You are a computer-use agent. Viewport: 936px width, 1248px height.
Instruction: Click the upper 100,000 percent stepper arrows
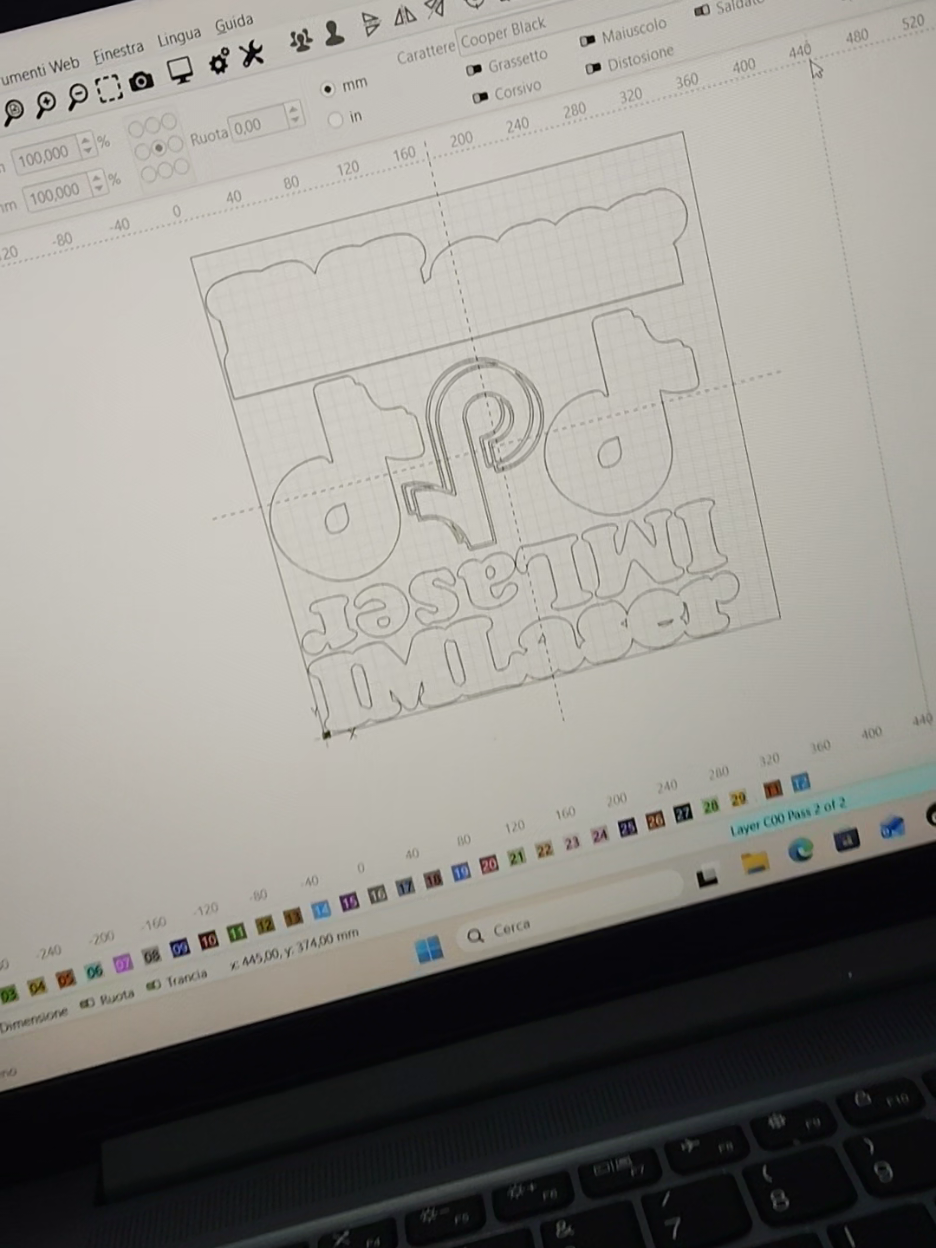[86, 144]
